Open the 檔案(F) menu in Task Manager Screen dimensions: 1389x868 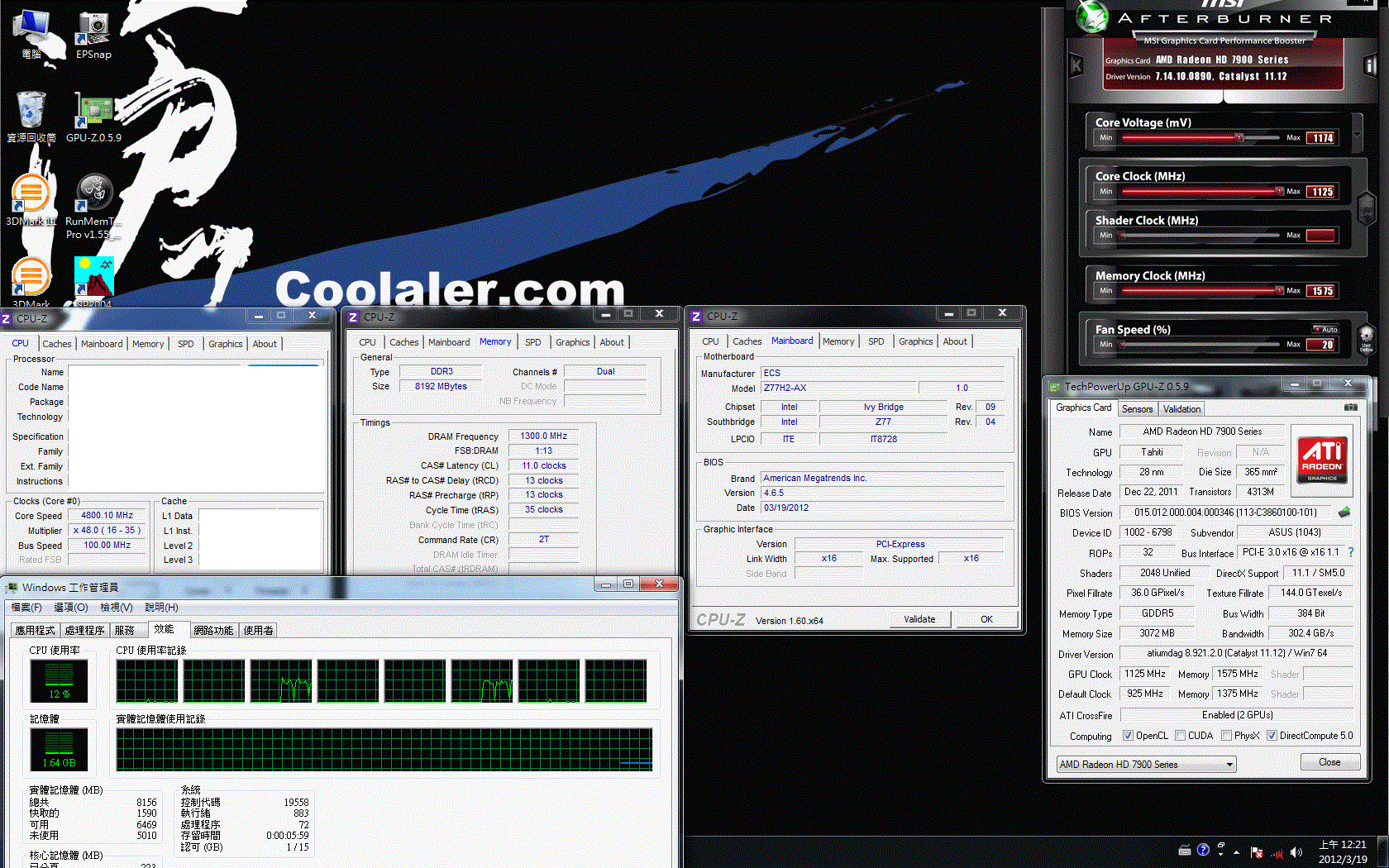click(x=26, y=607)
